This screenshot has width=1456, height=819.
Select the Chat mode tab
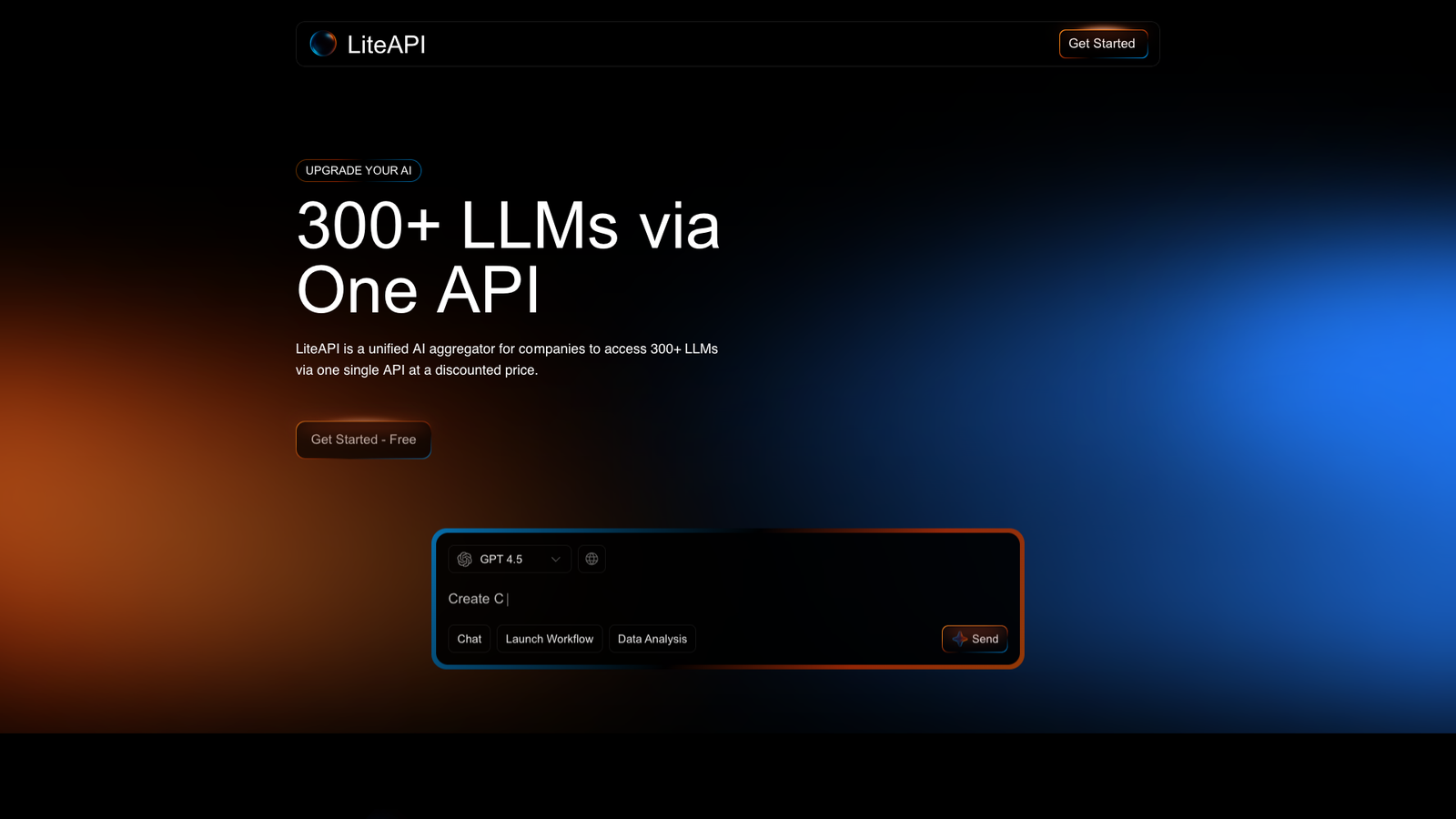[x=470, y=639]
